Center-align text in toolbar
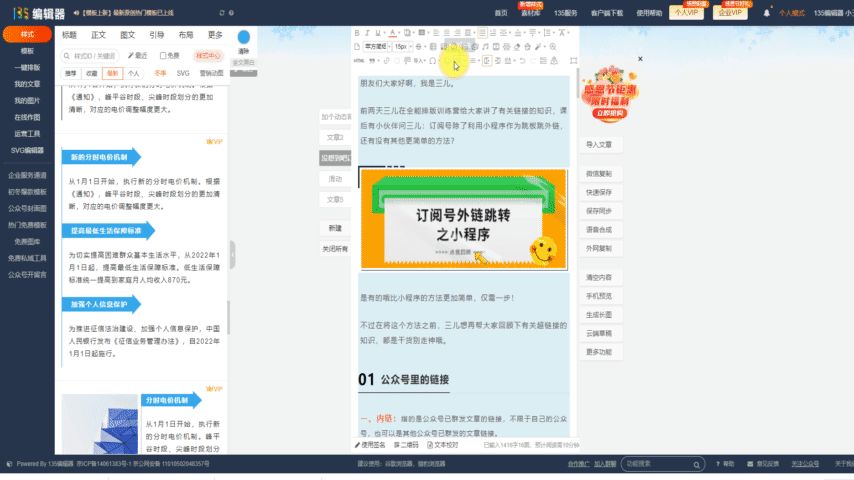This screenshot has width=854, height=480. (x=447, y=33)
